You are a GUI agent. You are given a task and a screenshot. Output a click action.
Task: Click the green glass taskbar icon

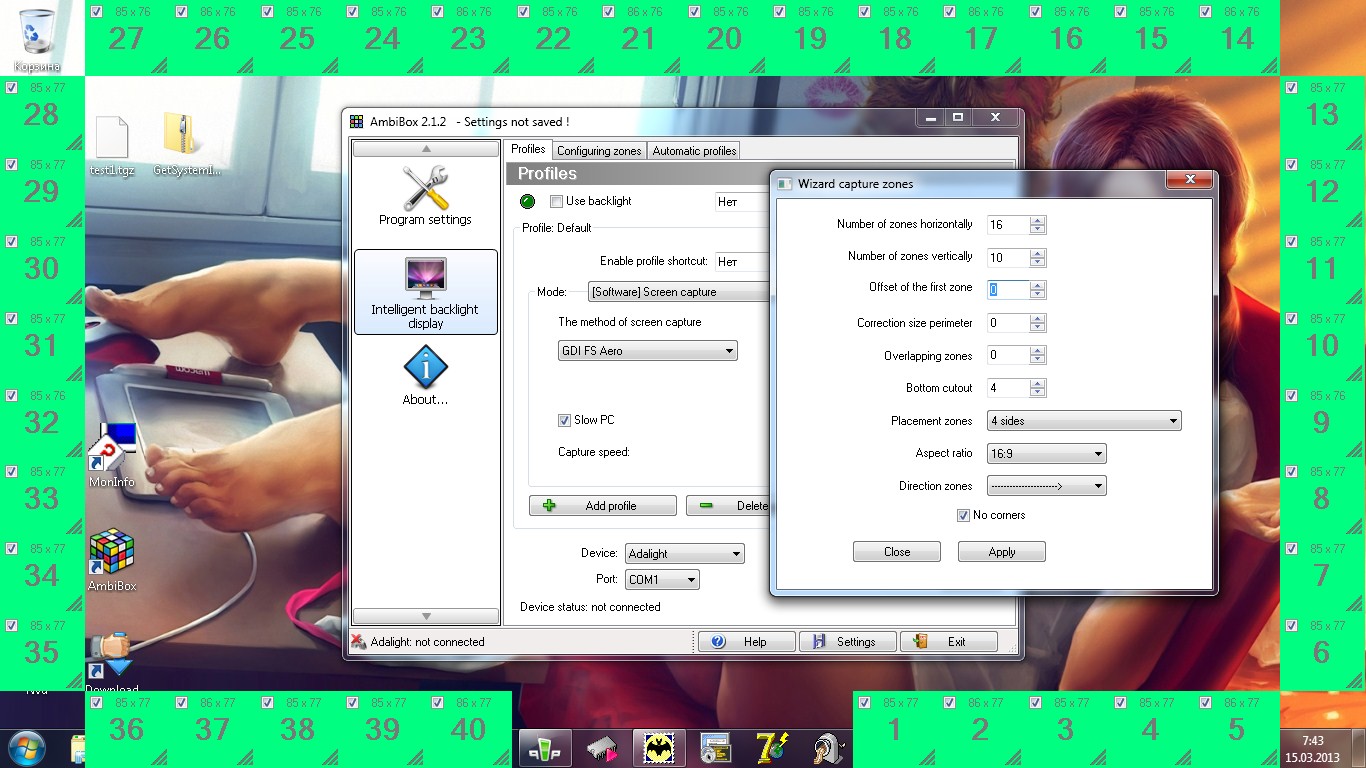click(x=543, y=748)
